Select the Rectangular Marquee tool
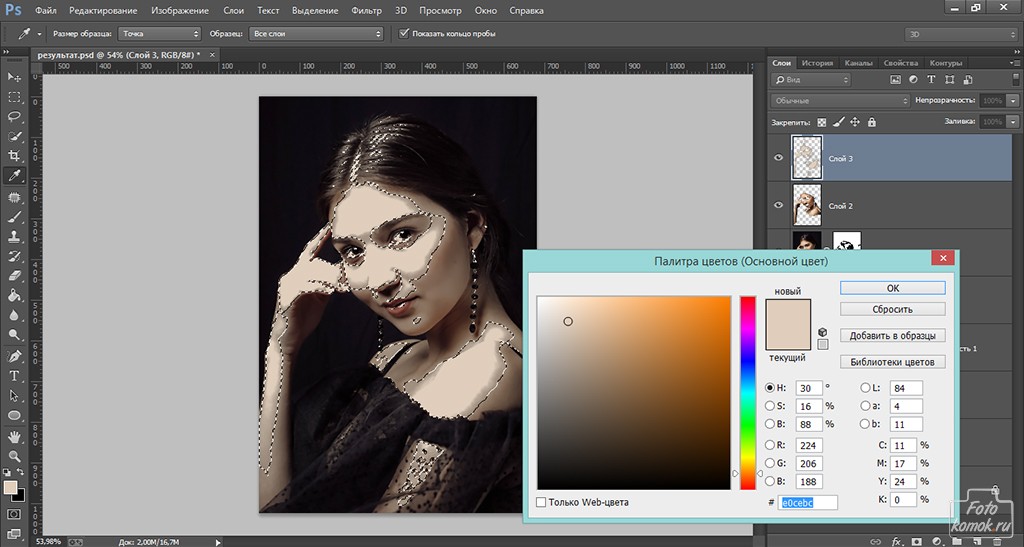The image size is (1024, 547). pos(14,97)
